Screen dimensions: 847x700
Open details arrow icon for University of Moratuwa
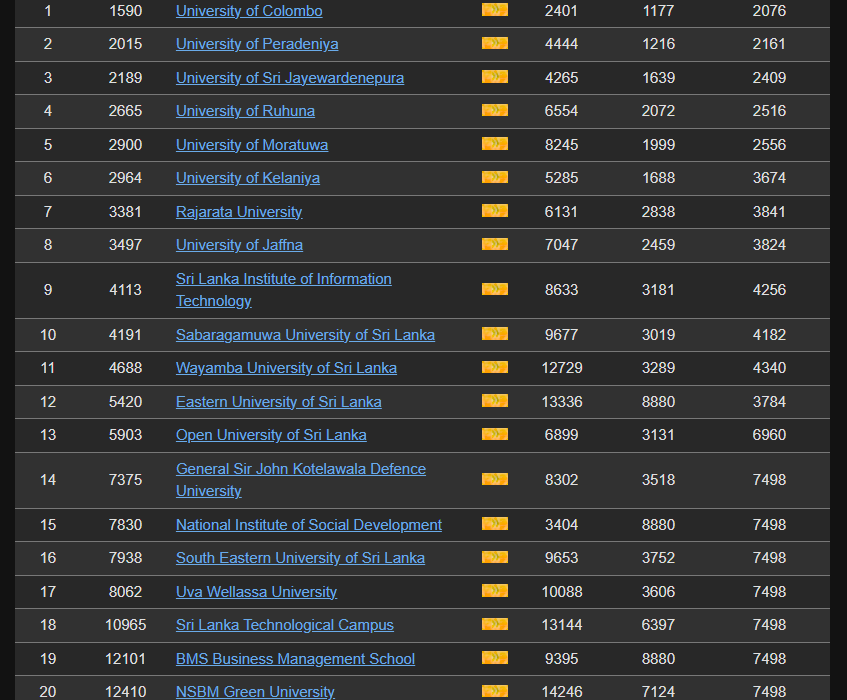[494, 144]
